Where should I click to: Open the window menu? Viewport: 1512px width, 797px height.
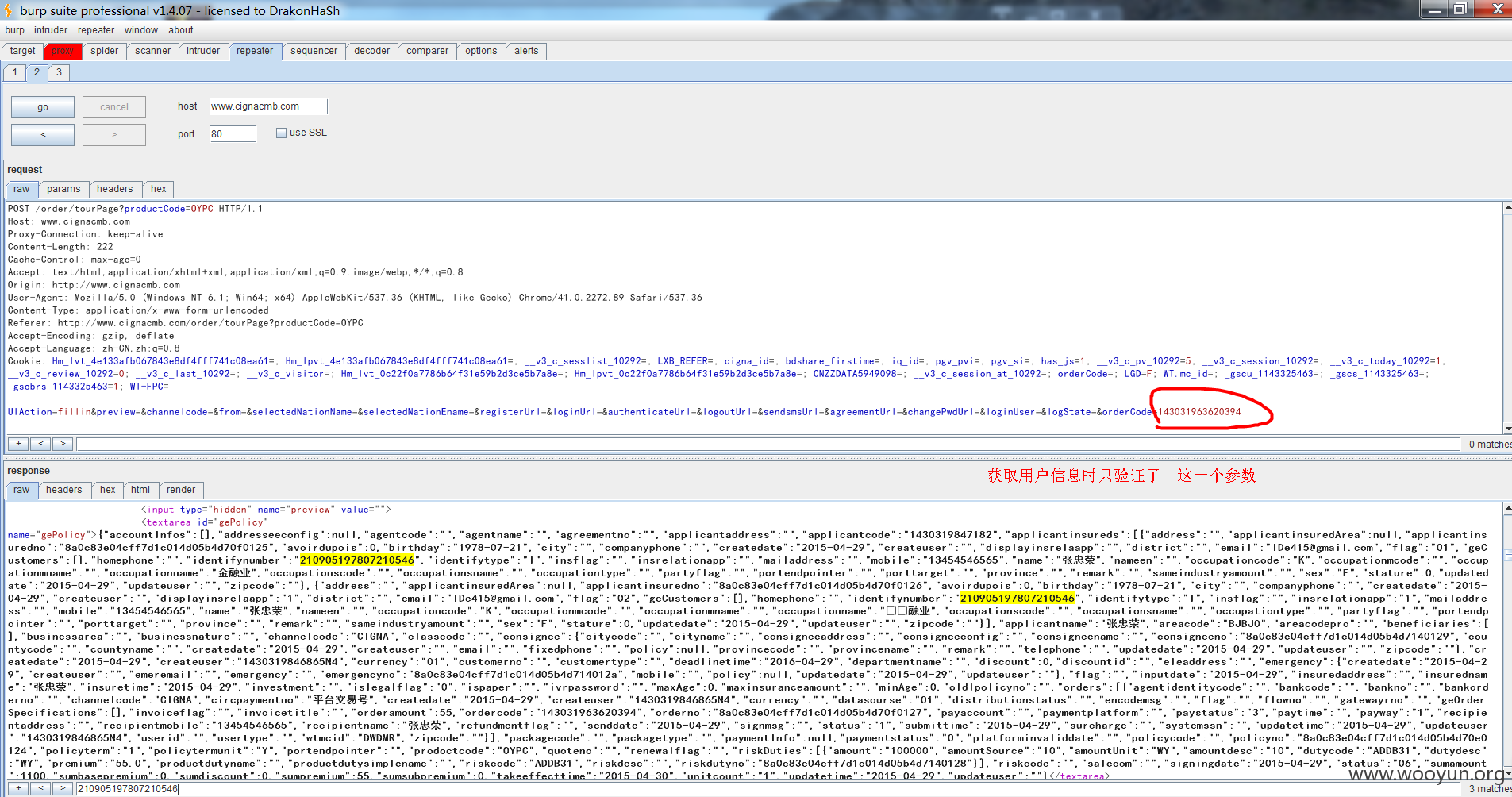[x=141, y=30]
